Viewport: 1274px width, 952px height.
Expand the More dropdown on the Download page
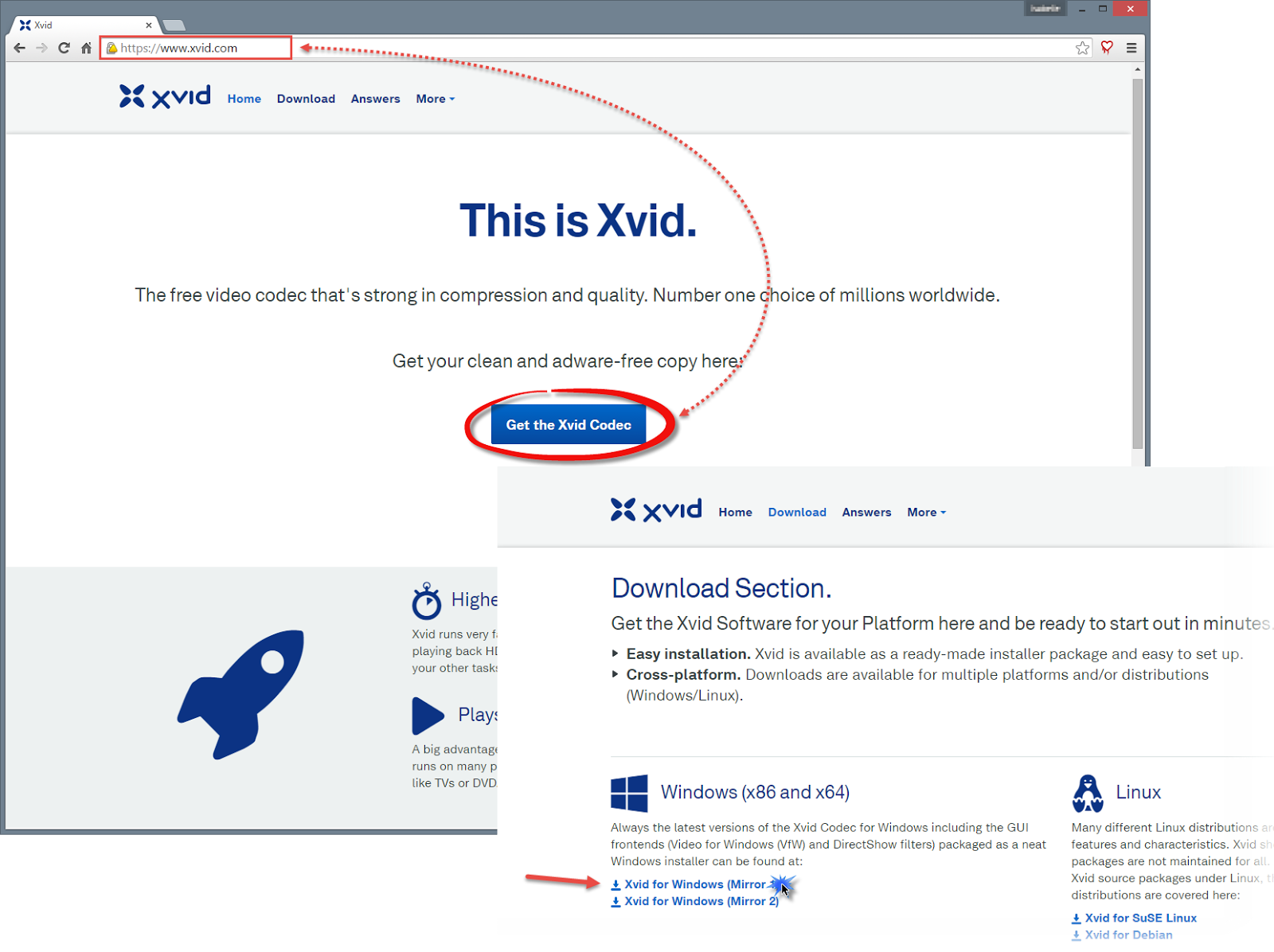(x=926, y=512)
